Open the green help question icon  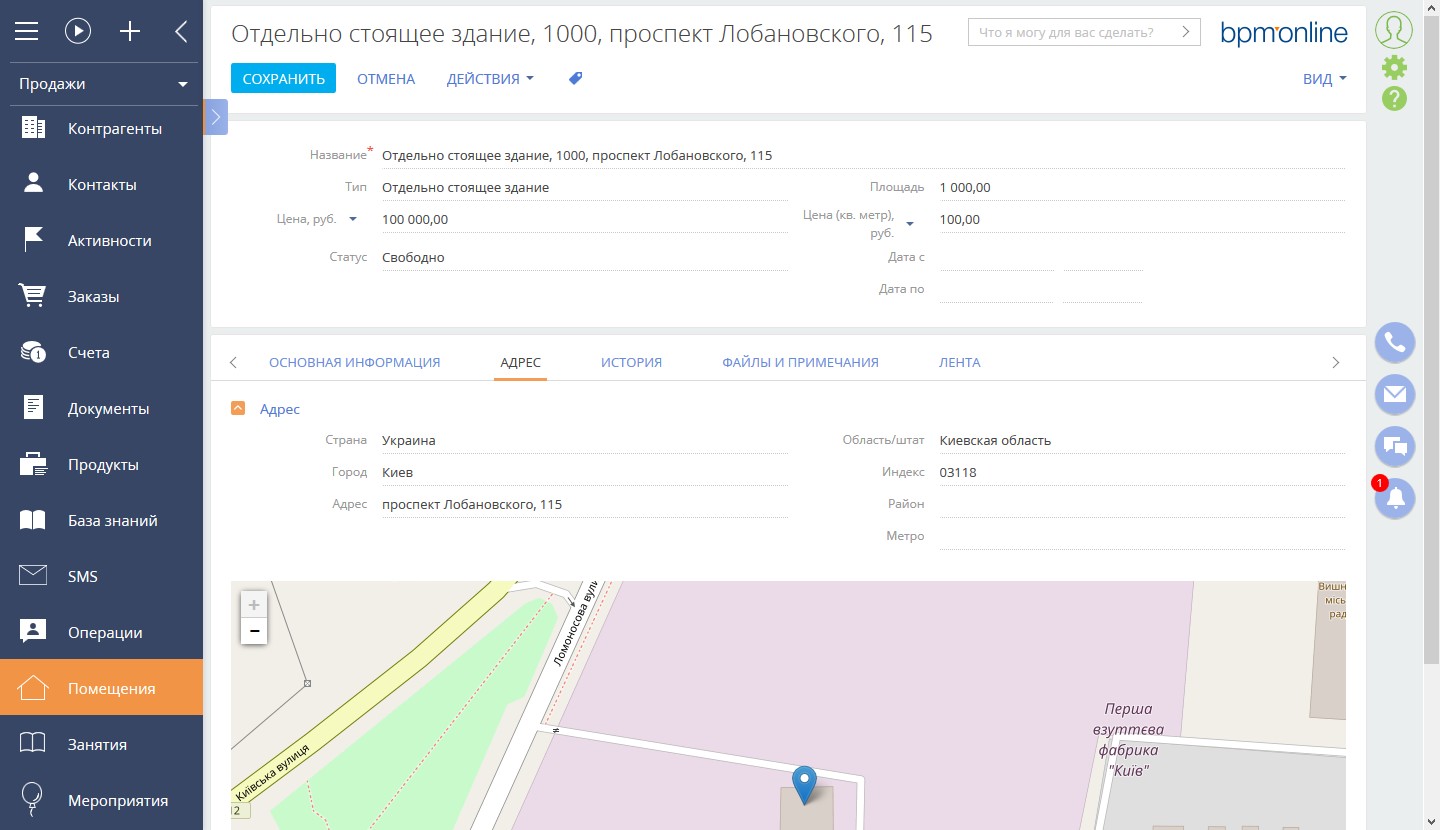click(1394, 99)
